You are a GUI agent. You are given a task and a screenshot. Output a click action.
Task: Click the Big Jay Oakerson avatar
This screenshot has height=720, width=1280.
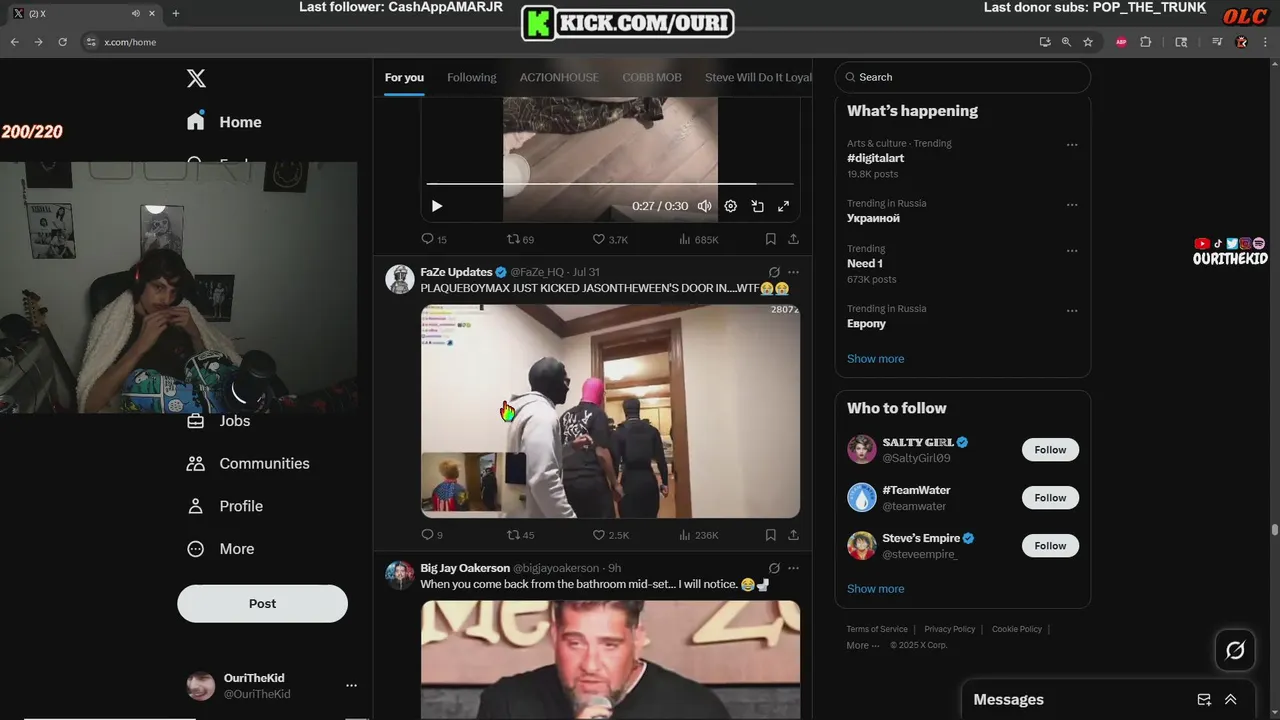pyautogui.click(x=400, y=575)
